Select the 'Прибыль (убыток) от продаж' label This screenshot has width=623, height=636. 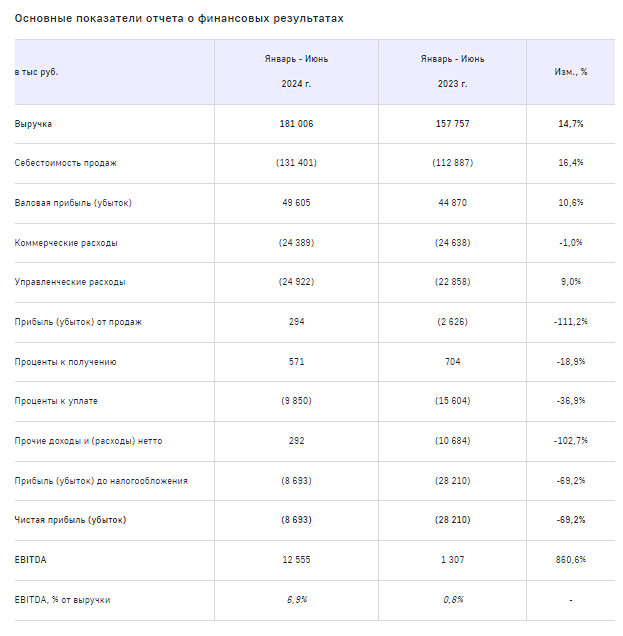click(x=78, y=322)
